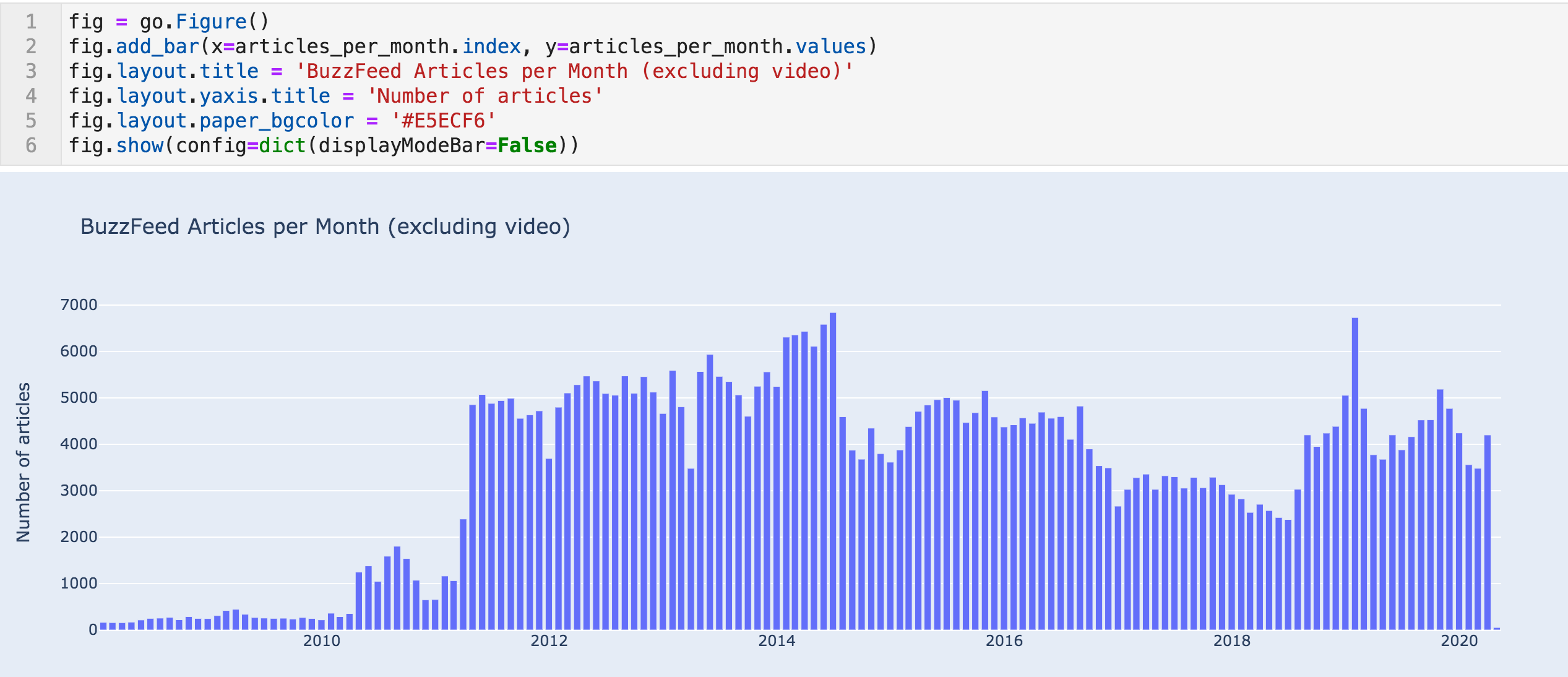Image resolution: width=1568 pixels, height=677 pixels.
Task: Click the 2018 x-axis tick label
Action: (1232, 641)
